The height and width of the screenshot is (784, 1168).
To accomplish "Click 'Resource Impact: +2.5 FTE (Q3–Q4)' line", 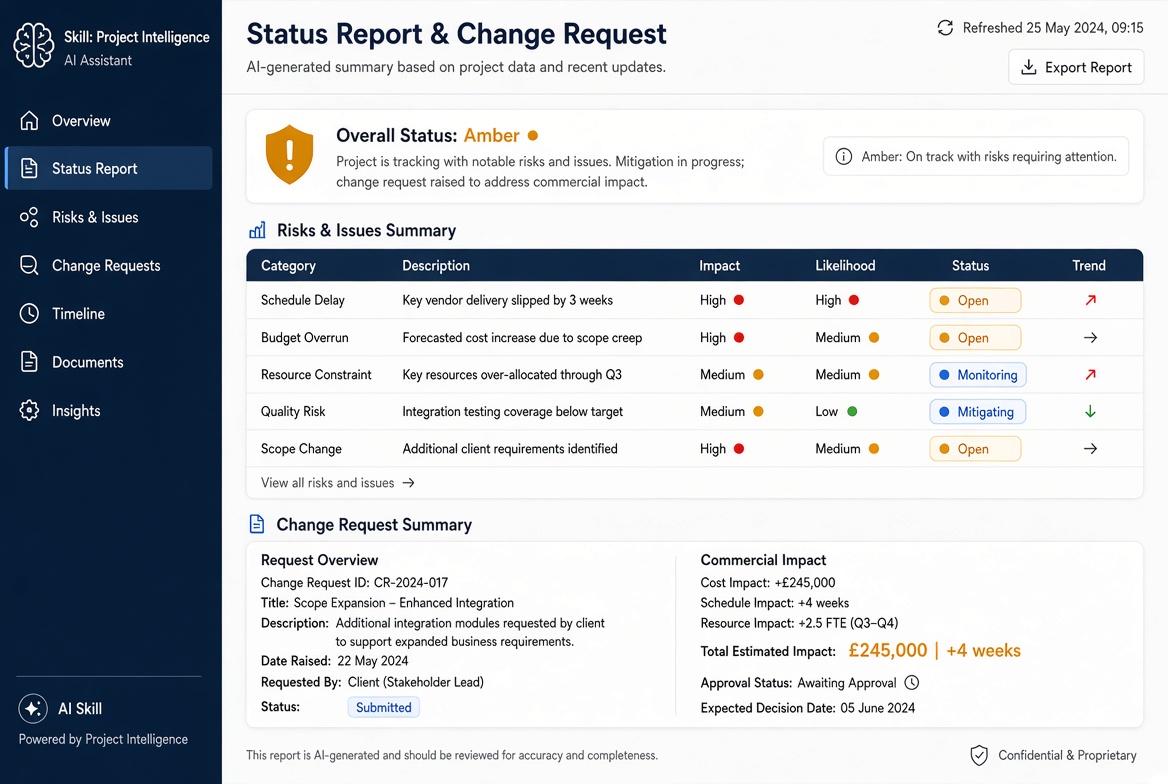I will click(799, 623).
